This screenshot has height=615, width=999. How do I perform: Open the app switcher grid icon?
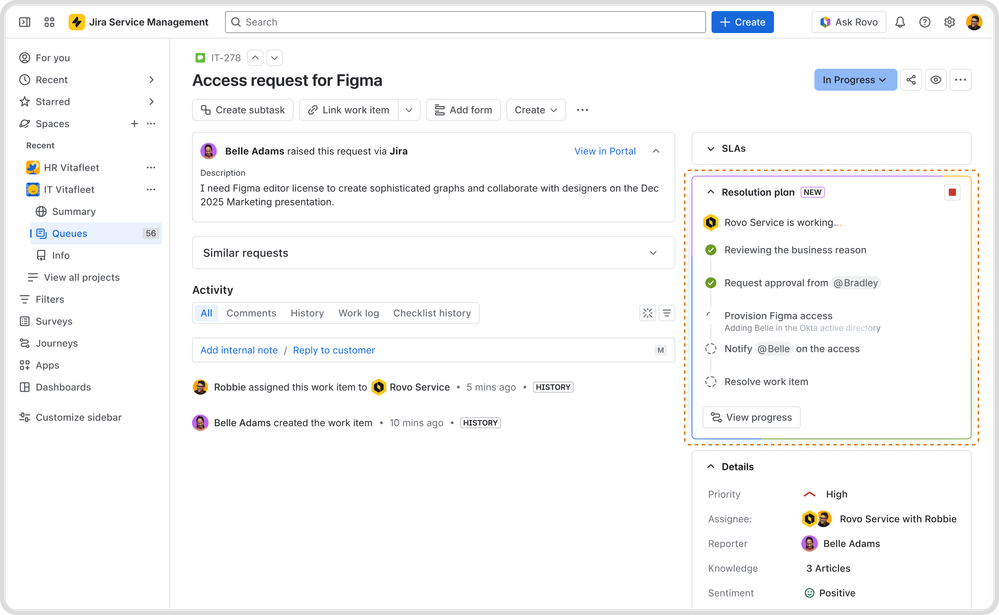pyautogui.click(x=49, y=22)
